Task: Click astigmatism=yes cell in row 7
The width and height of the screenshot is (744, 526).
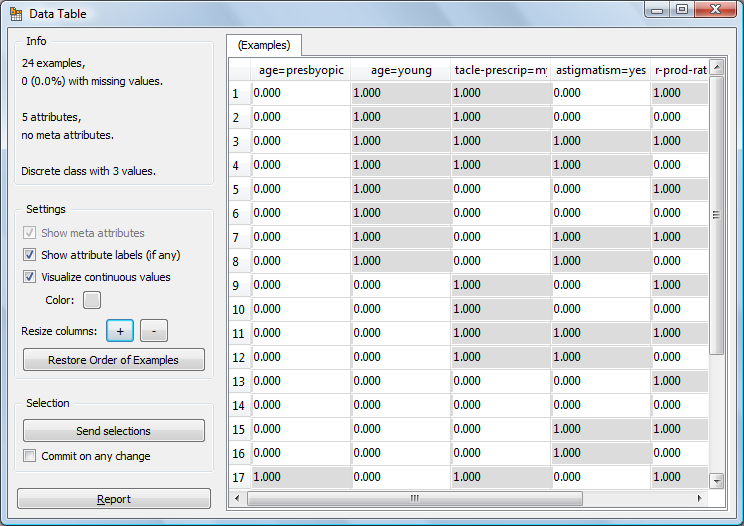Action: (x=601, y=237)
